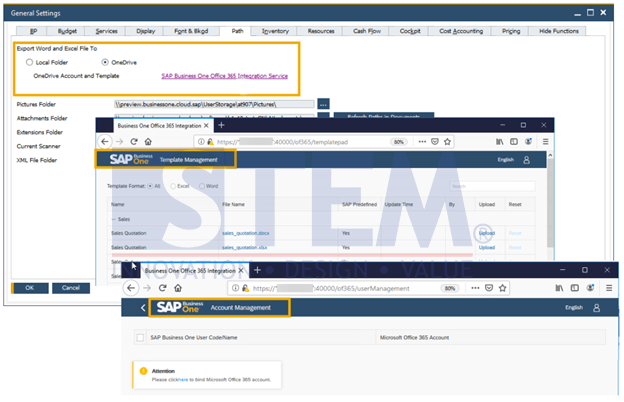Click Upload for sales_quotation.xlsx row
This screenshot has height=402, width=624.
(x=487, y=248)
